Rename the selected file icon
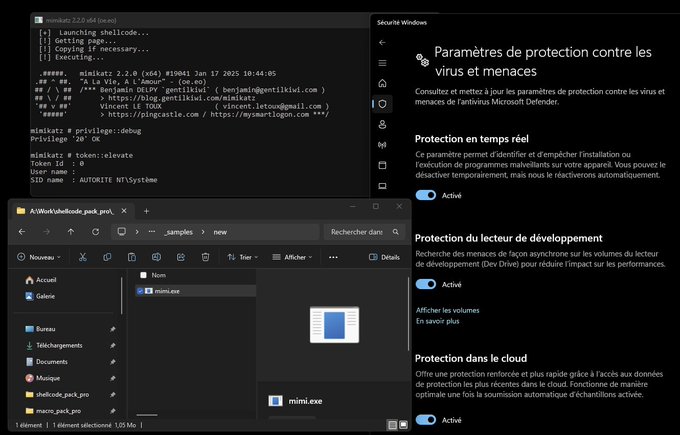This screenshot has height=435, width=680. coord(156,257)
